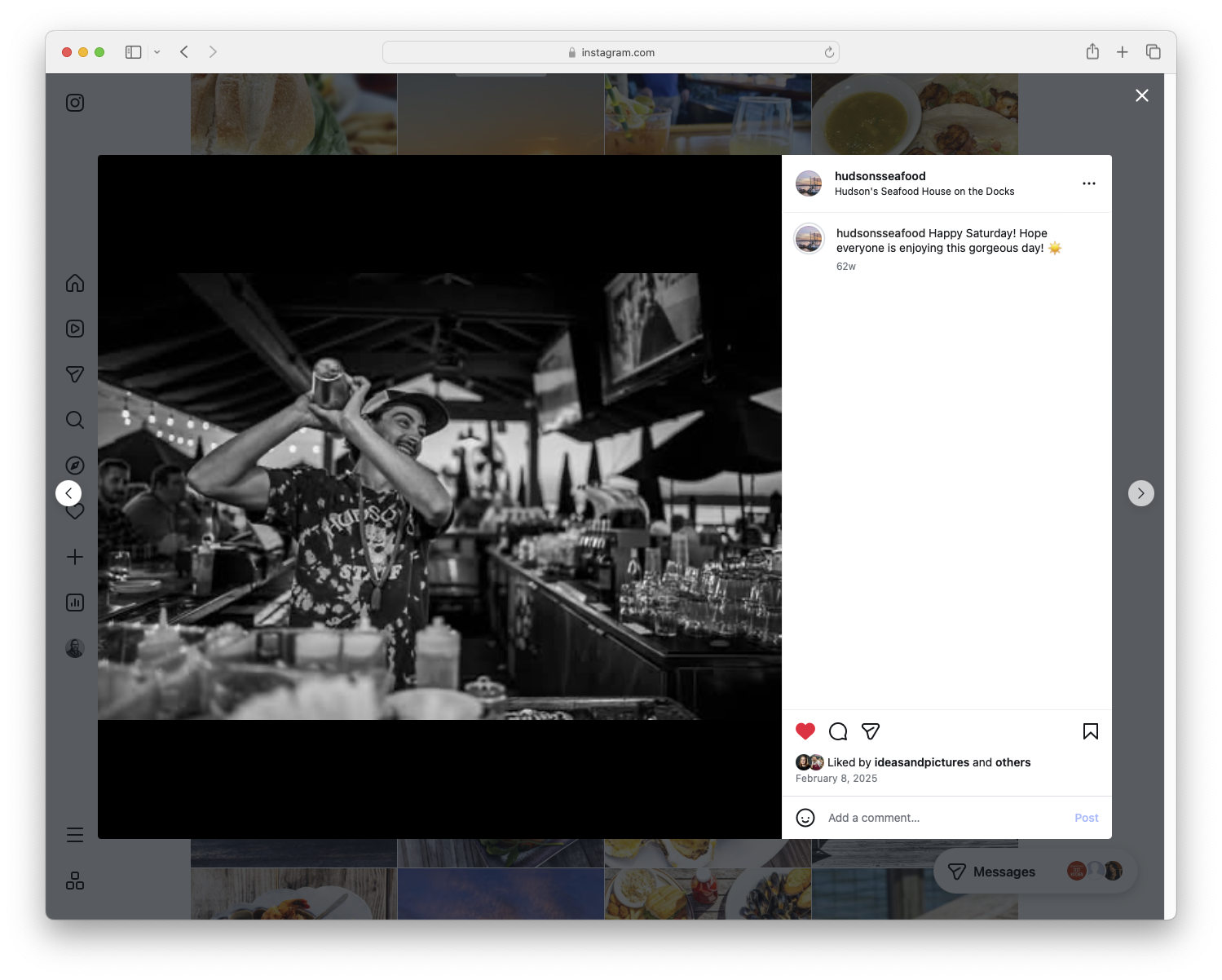Open the Explore compass icon

click(x=74, y=465)
